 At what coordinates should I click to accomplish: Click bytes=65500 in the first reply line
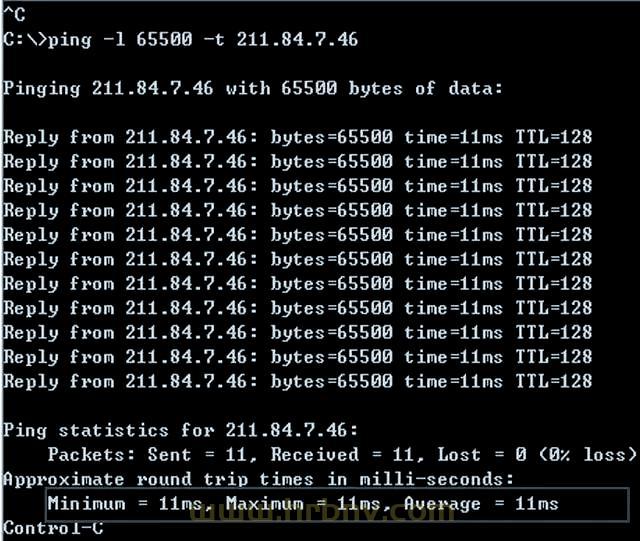[x=331, y=137]
